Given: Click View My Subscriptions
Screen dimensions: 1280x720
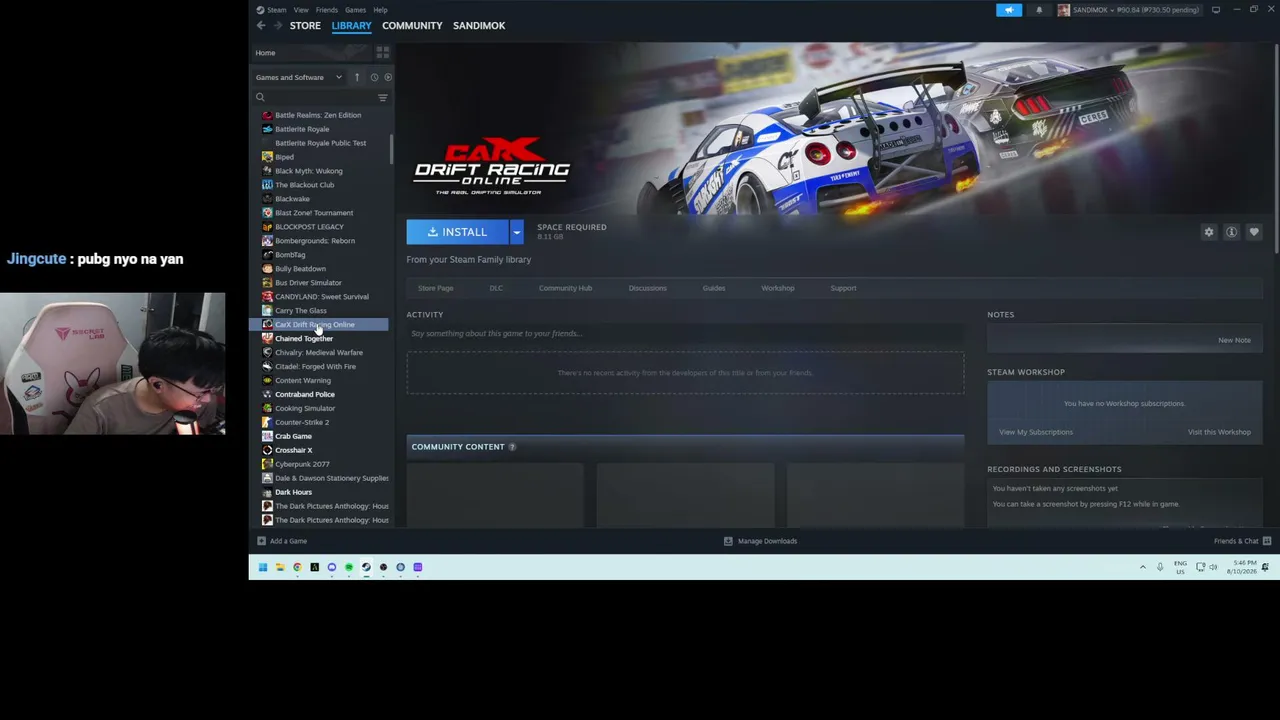Looking at the screenshot, I should 1036,432.
